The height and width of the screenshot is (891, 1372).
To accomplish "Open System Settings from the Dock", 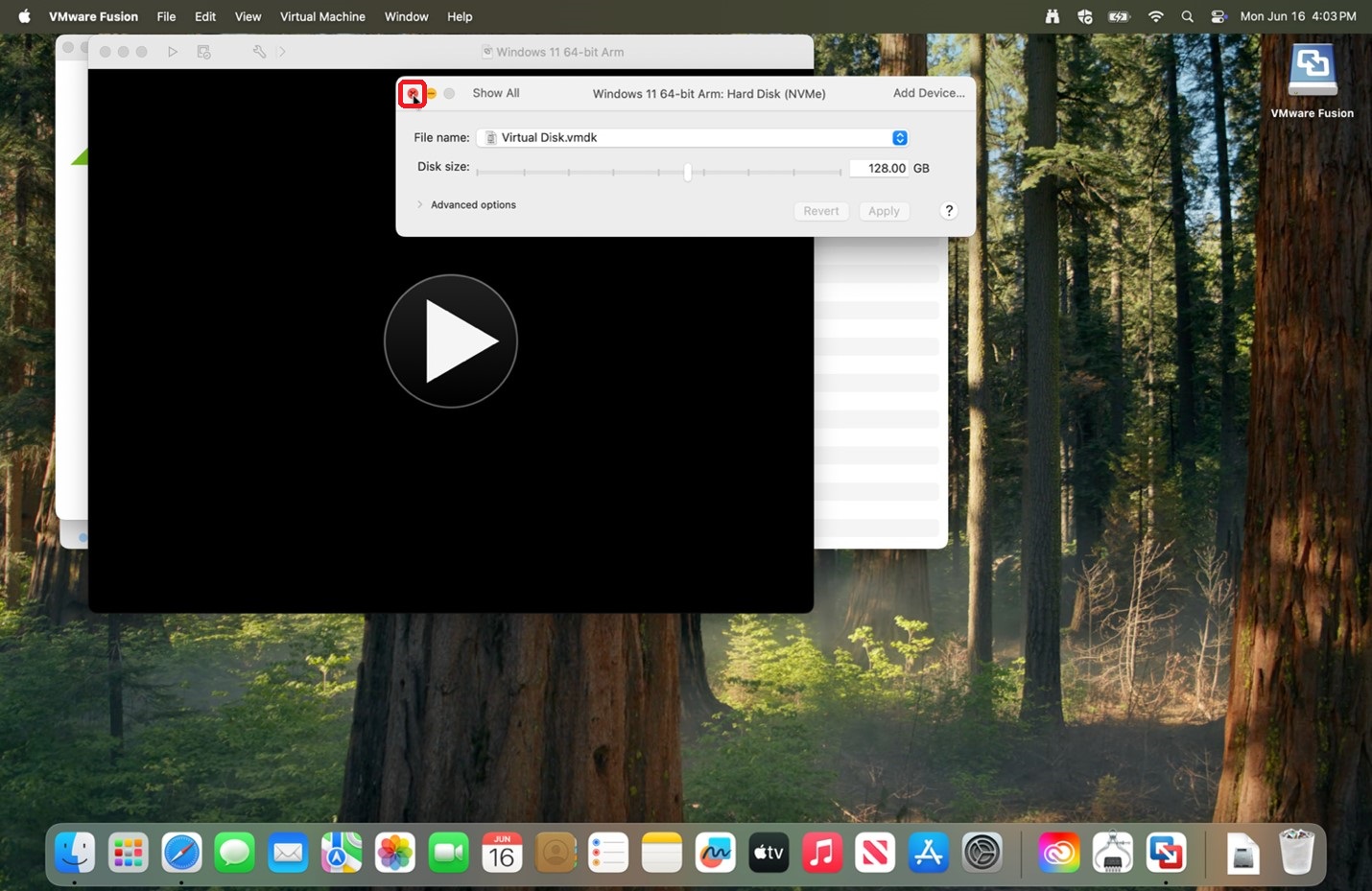I will pos(982,852).
